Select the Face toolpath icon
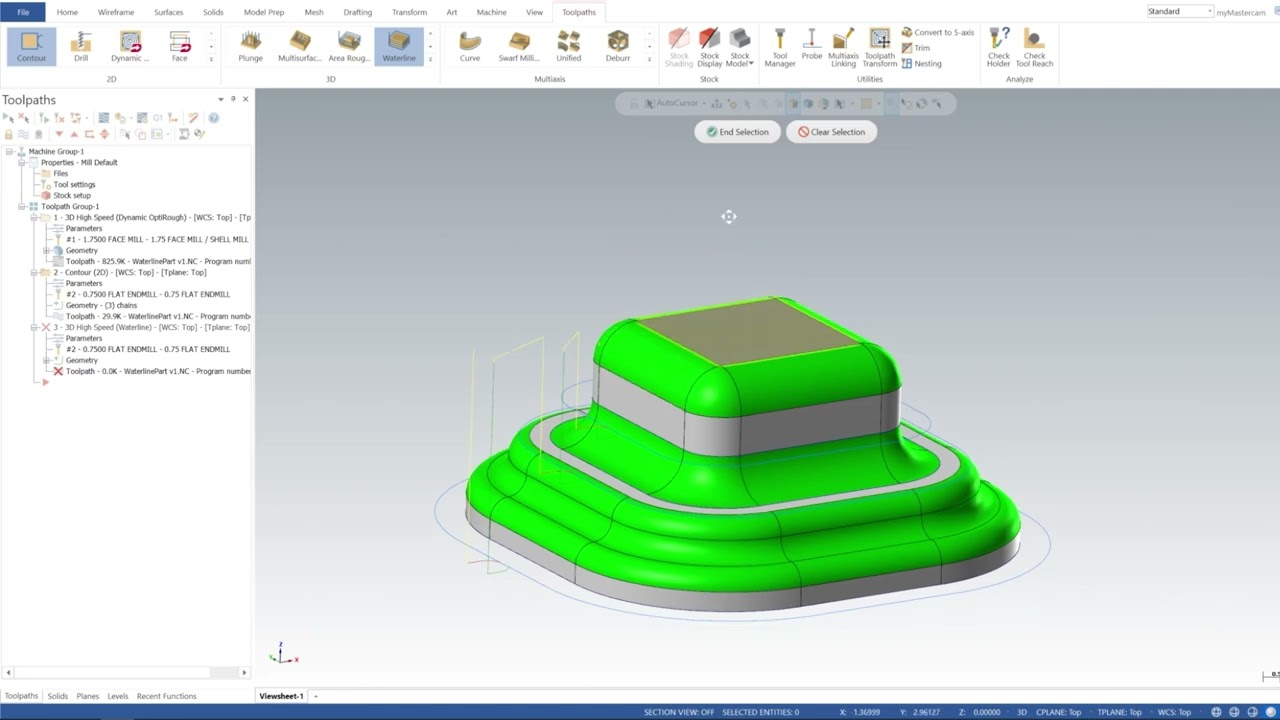1280x720 pixels. (179, 47)
